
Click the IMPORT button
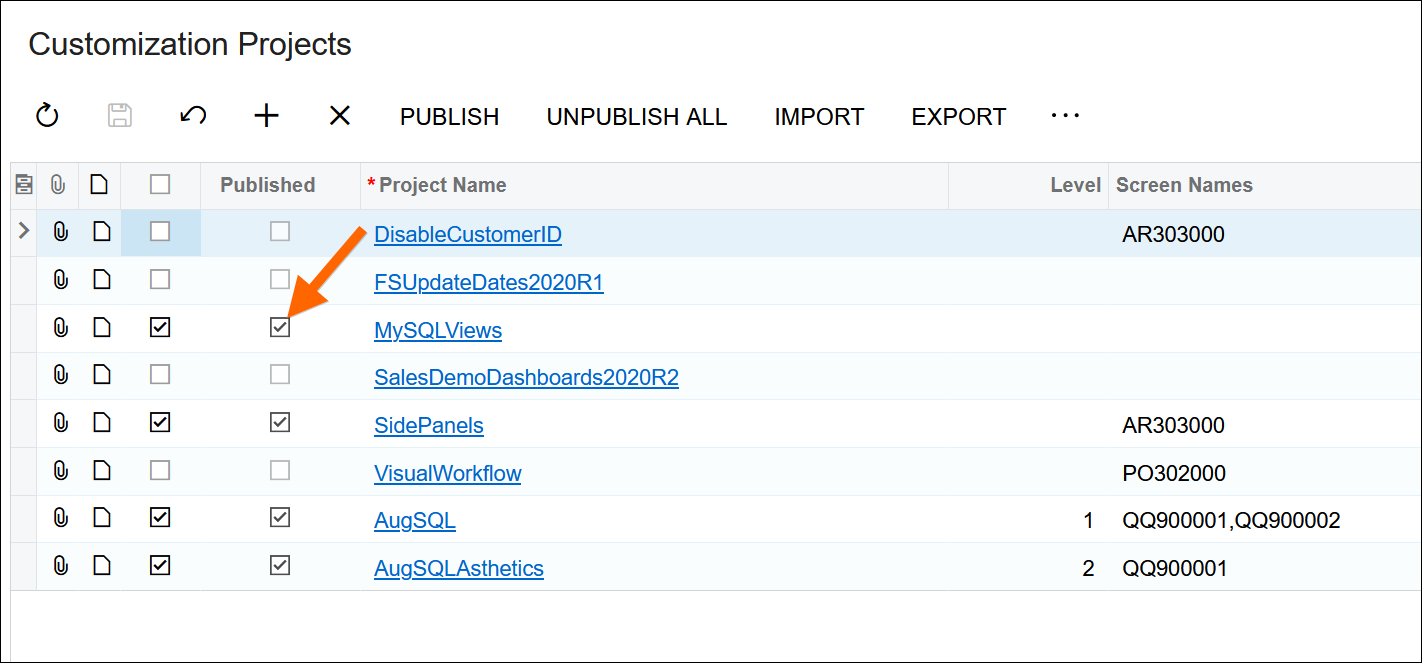point(819,117)
